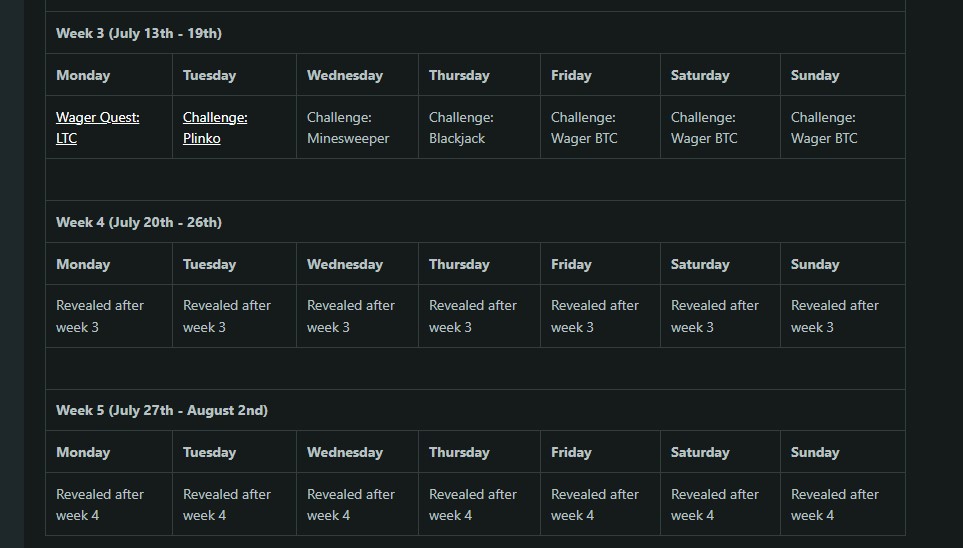The height and width of the screenshot is (548, 963).
Task: Select Sunday's 'Revealed after week 3' cell
Action: [843, 316]
